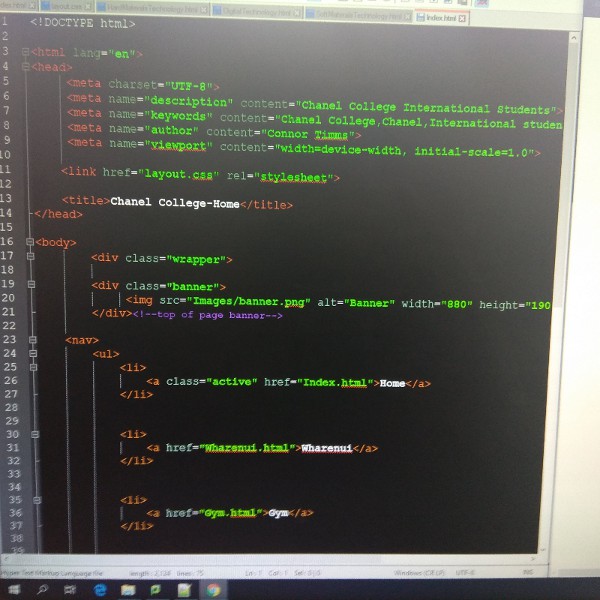
Task: Open the Windows Start menu
Action: (x=14, y=590)
